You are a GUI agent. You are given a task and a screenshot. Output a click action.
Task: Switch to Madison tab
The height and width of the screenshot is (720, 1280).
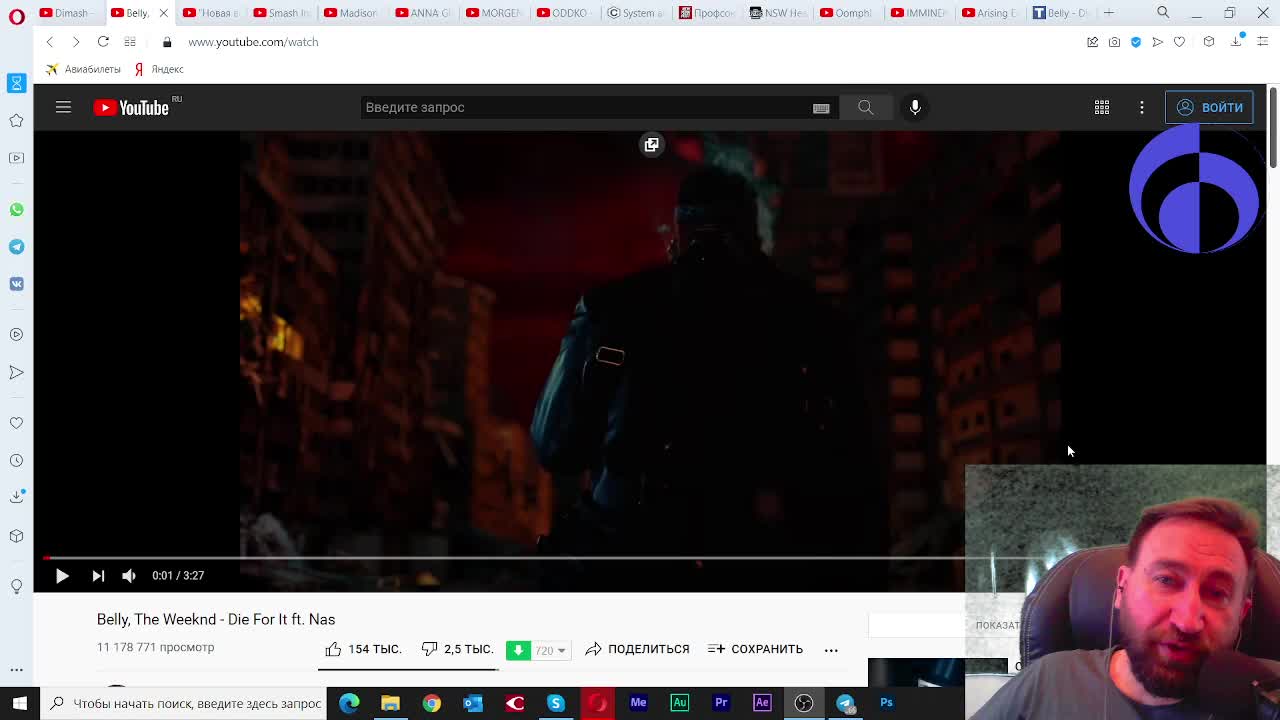pos(352,13)
